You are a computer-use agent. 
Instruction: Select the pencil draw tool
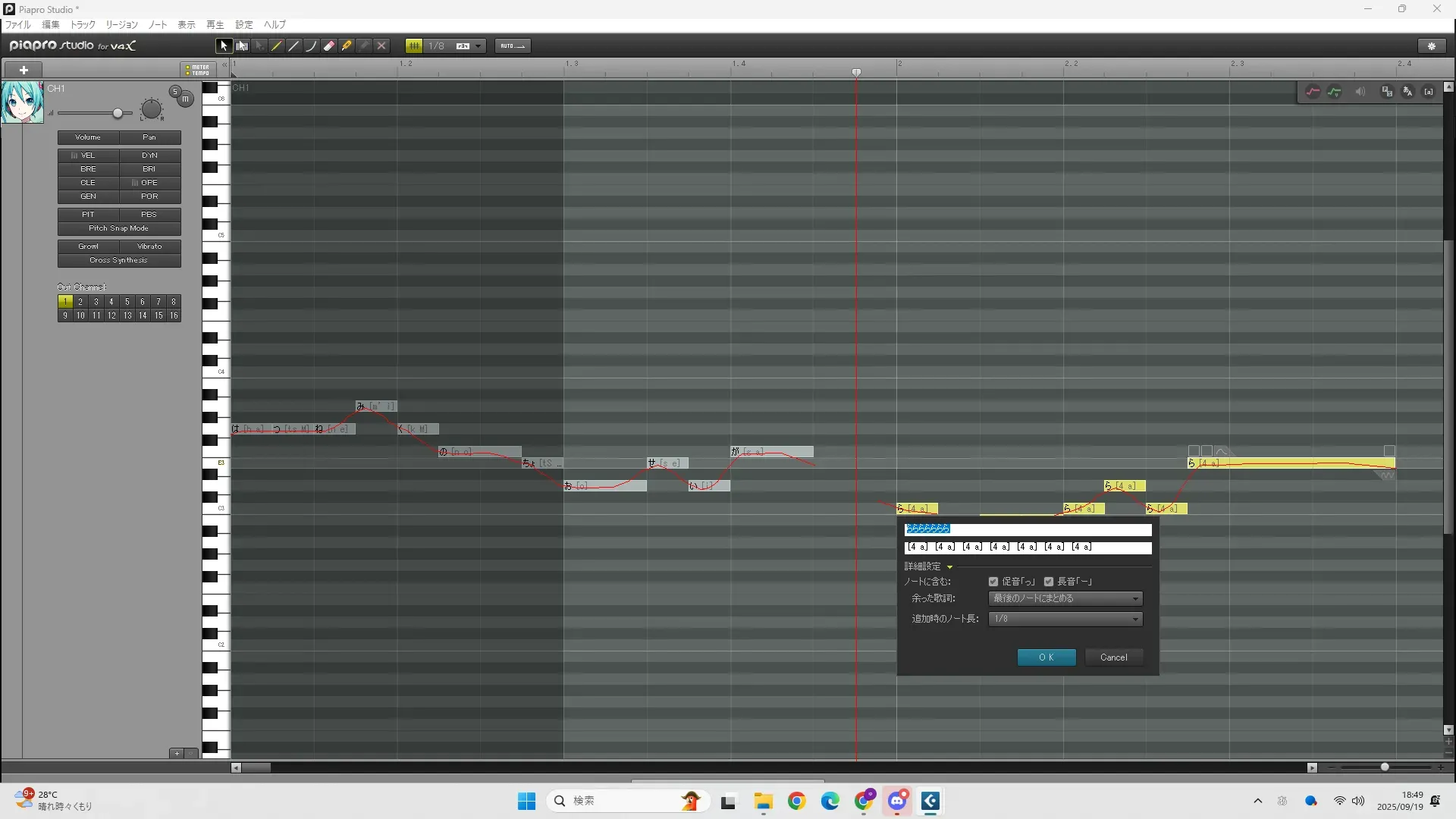pos(277,46)
